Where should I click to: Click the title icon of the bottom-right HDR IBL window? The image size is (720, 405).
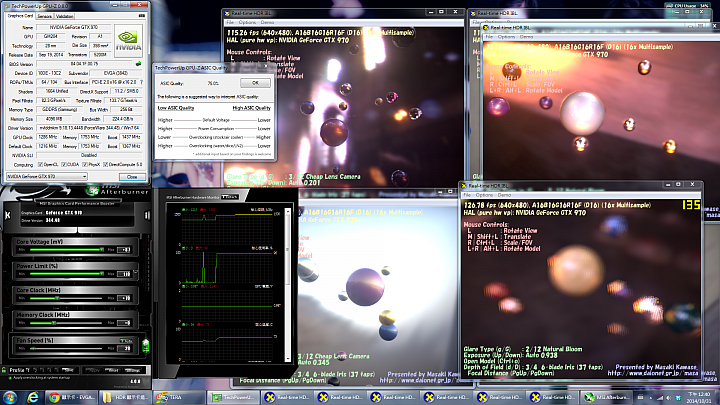464,186
